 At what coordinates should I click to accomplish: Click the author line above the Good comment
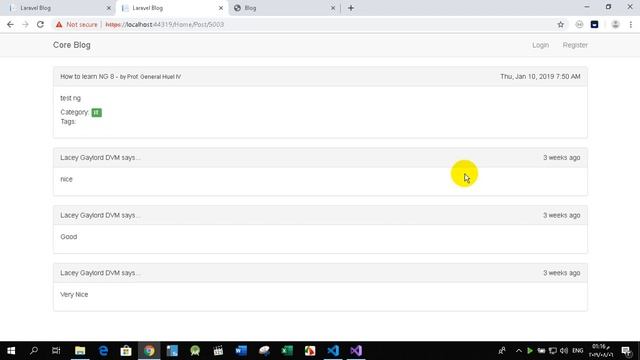click(x=100, y=215)
